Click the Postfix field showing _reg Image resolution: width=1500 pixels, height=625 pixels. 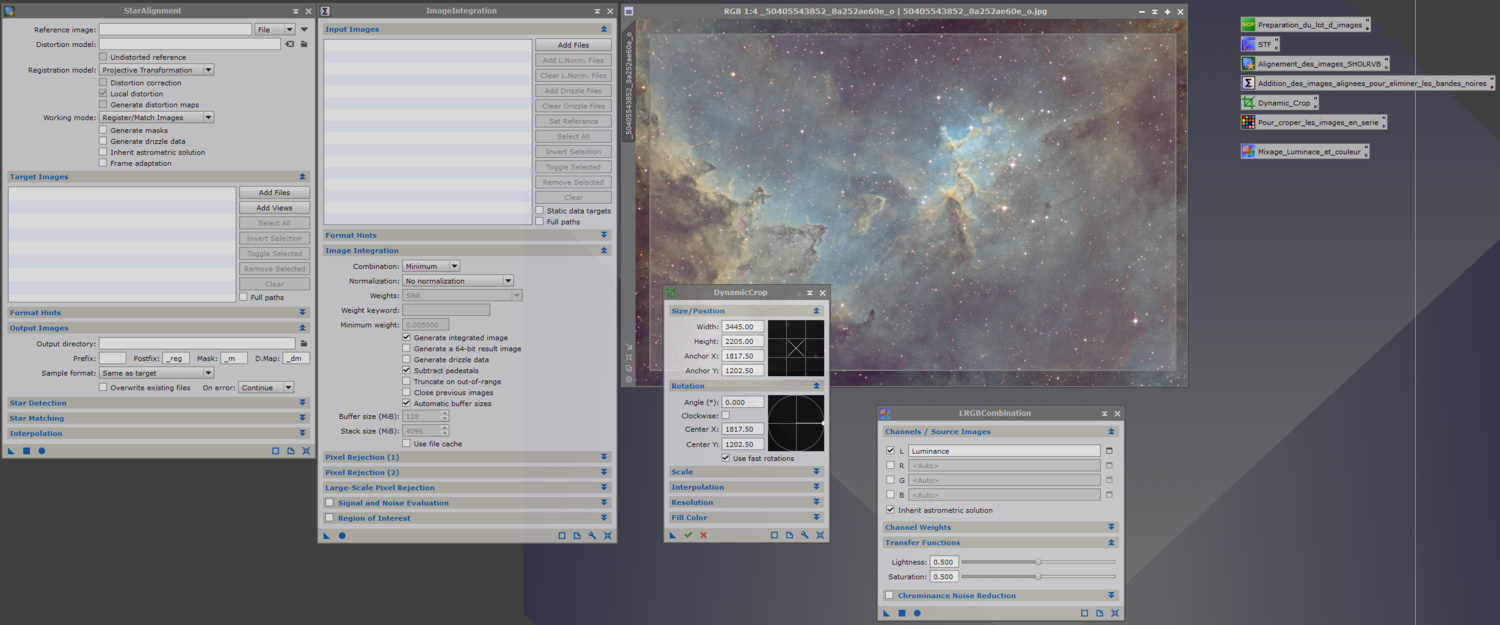176,358
